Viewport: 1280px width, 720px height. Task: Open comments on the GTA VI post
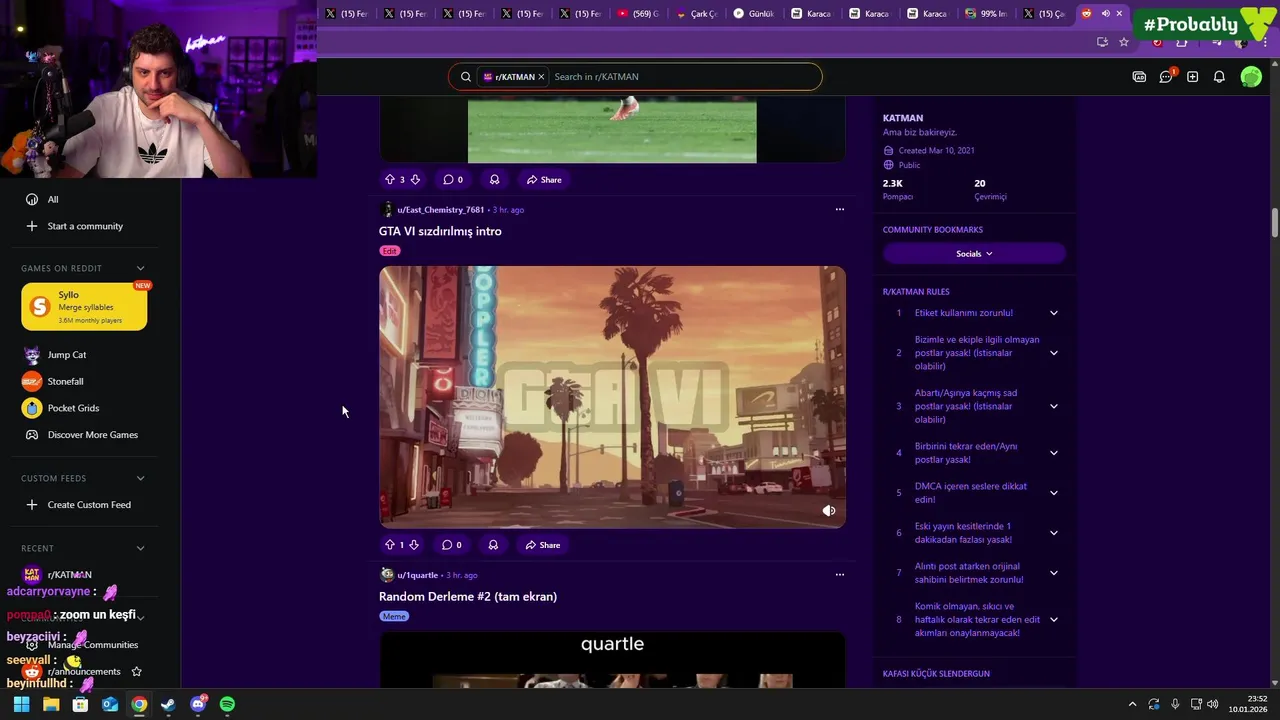pos(453,545)
